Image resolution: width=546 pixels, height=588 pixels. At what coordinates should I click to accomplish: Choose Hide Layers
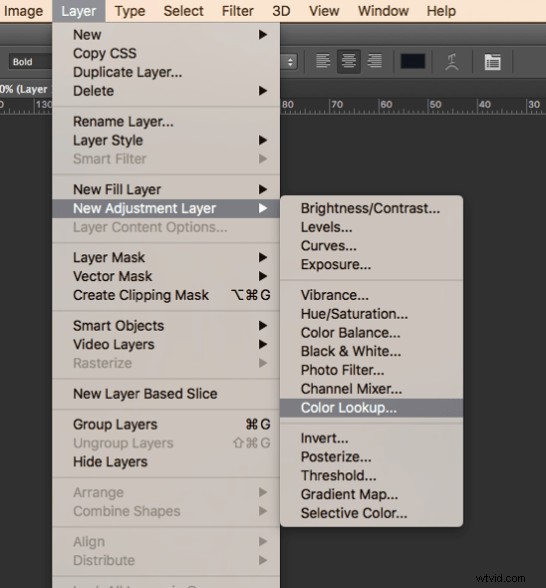point(166,462)
